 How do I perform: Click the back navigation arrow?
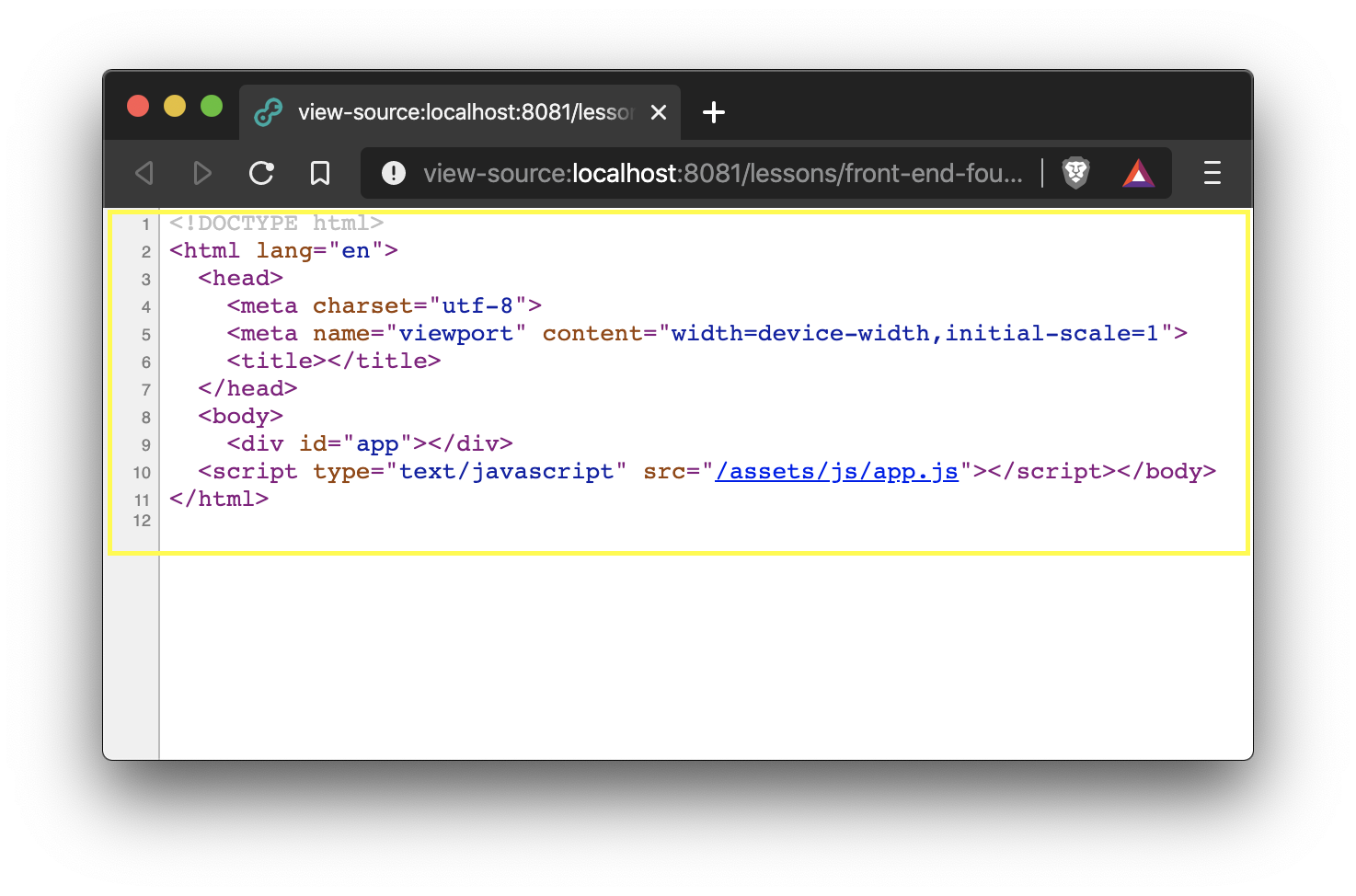(144, 173)
